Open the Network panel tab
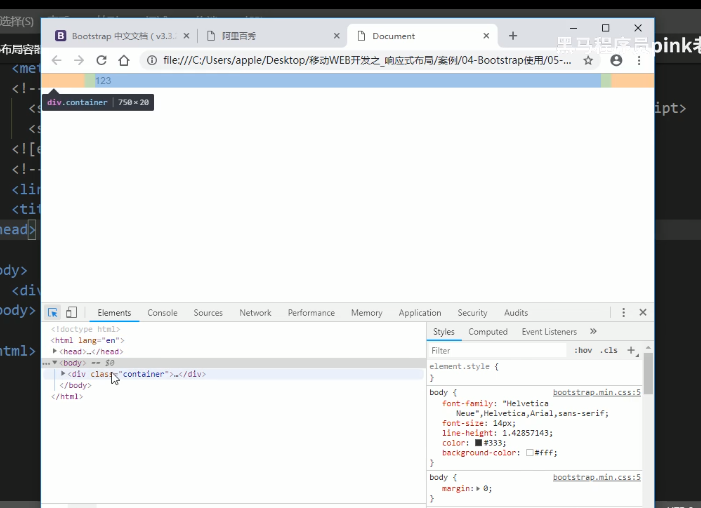This screenshot has width=701, height=508. click(255, 313)
